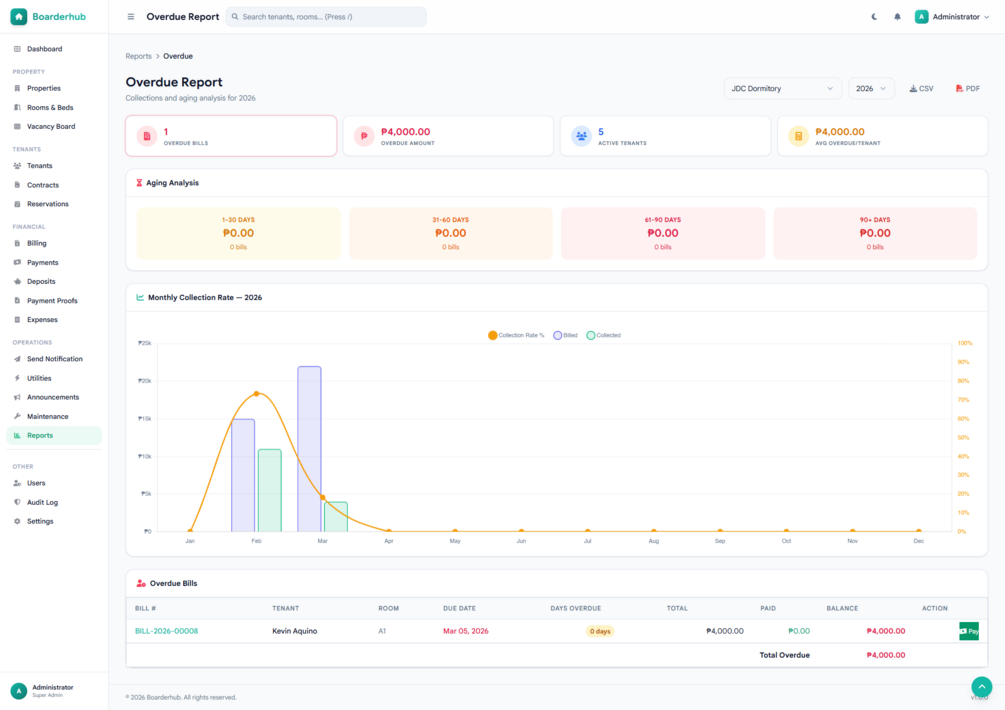Viewport: 1005px width, 710px height.
Task: Hide Collected legend series in chart
Action: (603, 335)
